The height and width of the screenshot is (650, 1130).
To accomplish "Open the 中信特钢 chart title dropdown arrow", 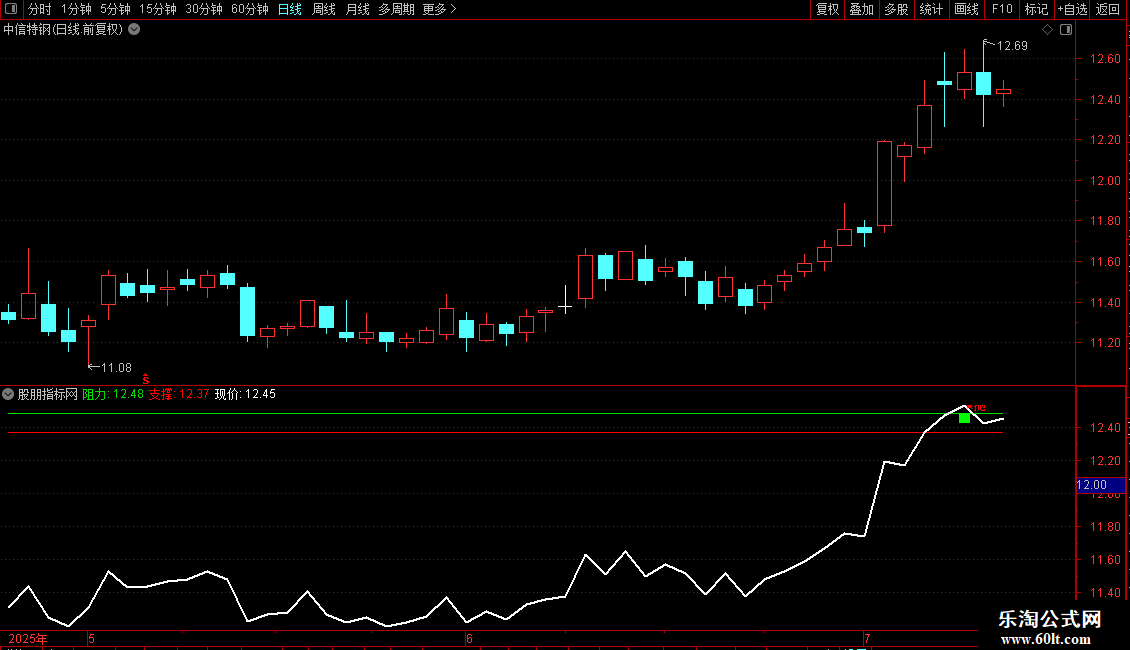I will [134, 30].
